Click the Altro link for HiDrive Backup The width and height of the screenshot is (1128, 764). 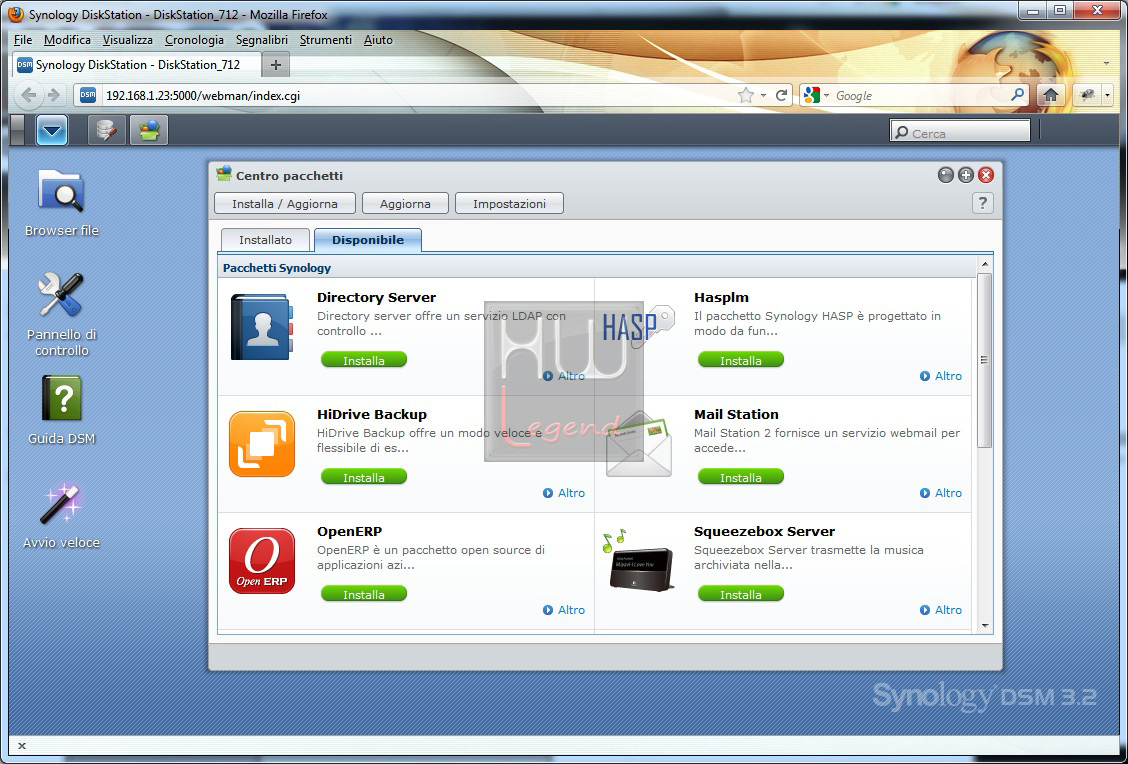tap(564, 493)
